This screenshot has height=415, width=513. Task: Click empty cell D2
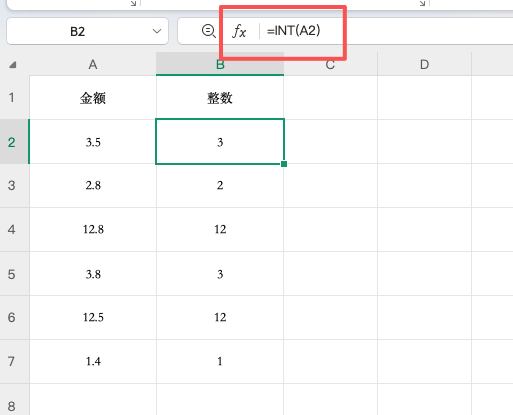tap(424, 142)
